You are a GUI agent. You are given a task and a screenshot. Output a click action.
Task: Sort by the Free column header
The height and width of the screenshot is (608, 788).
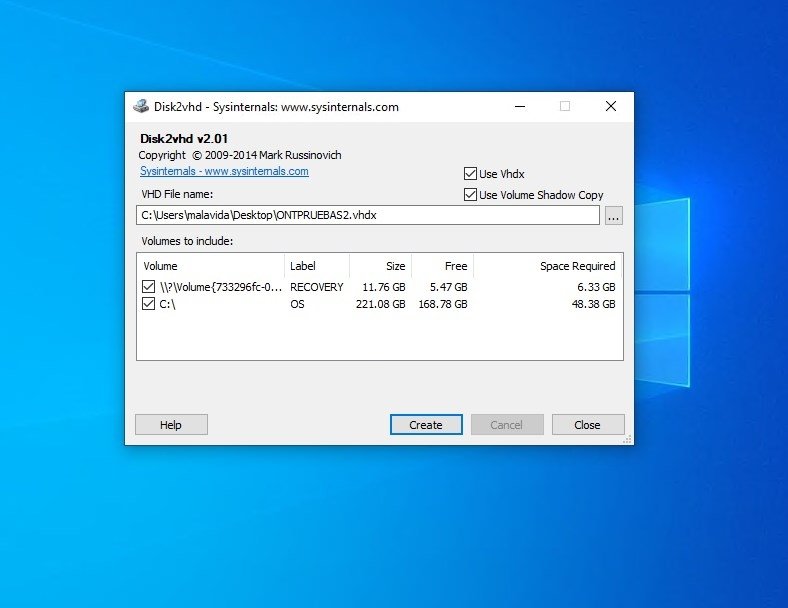(x=442, y=266)
